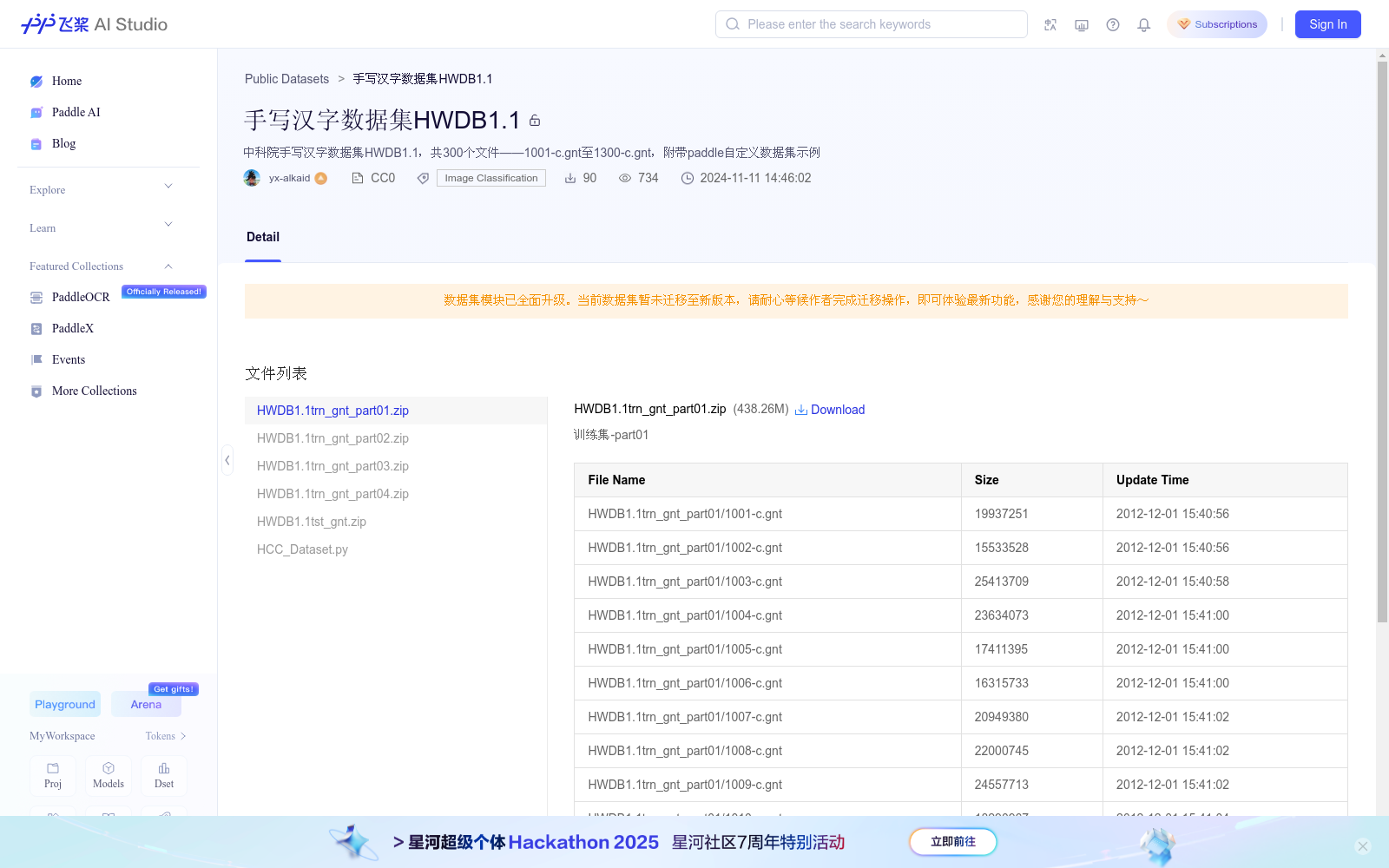The width and height of the screenshot is (1389, 868).
Task: Open Dset workspace icon
Action: [x=164, y=775]
